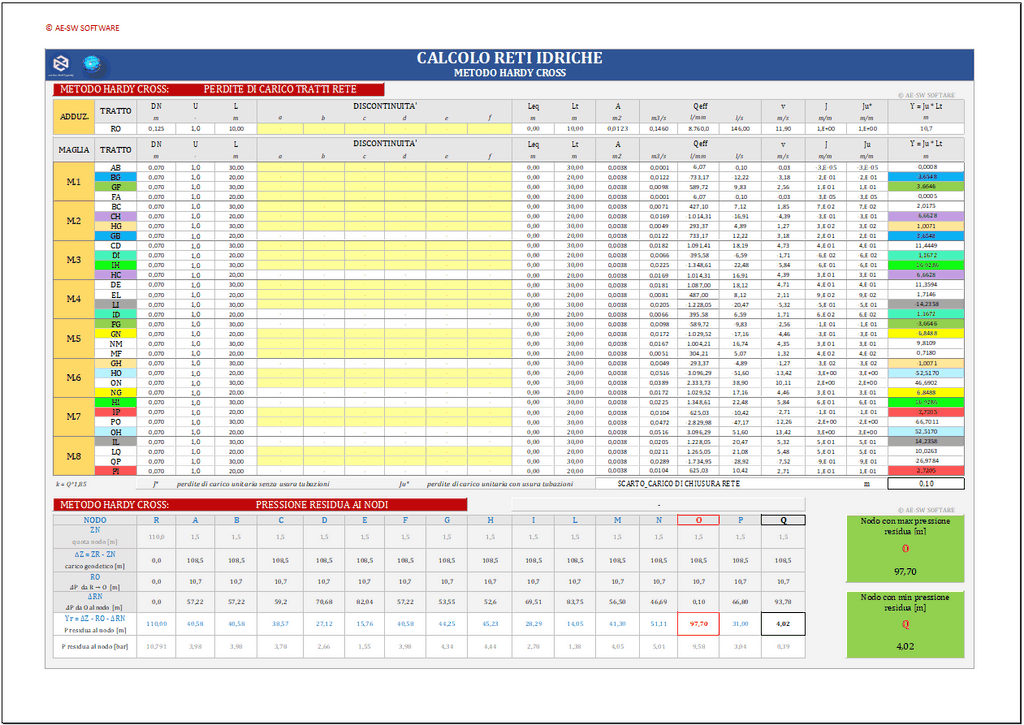This screenshot has width=1024, height=725.
Task: Select the ADDUZ. header cell
Action: pos(74,116)
